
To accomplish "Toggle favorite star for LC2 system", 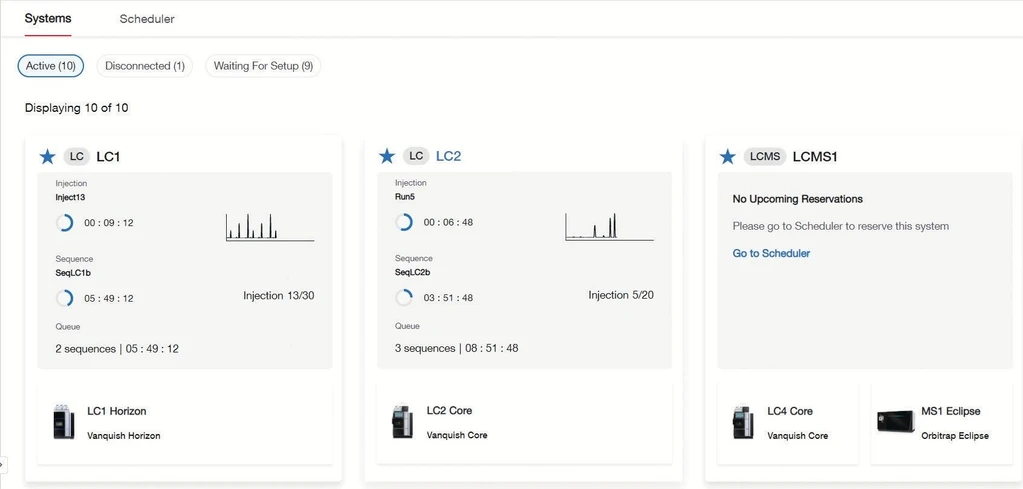I will pyautogui.click(x=387, y=156).
